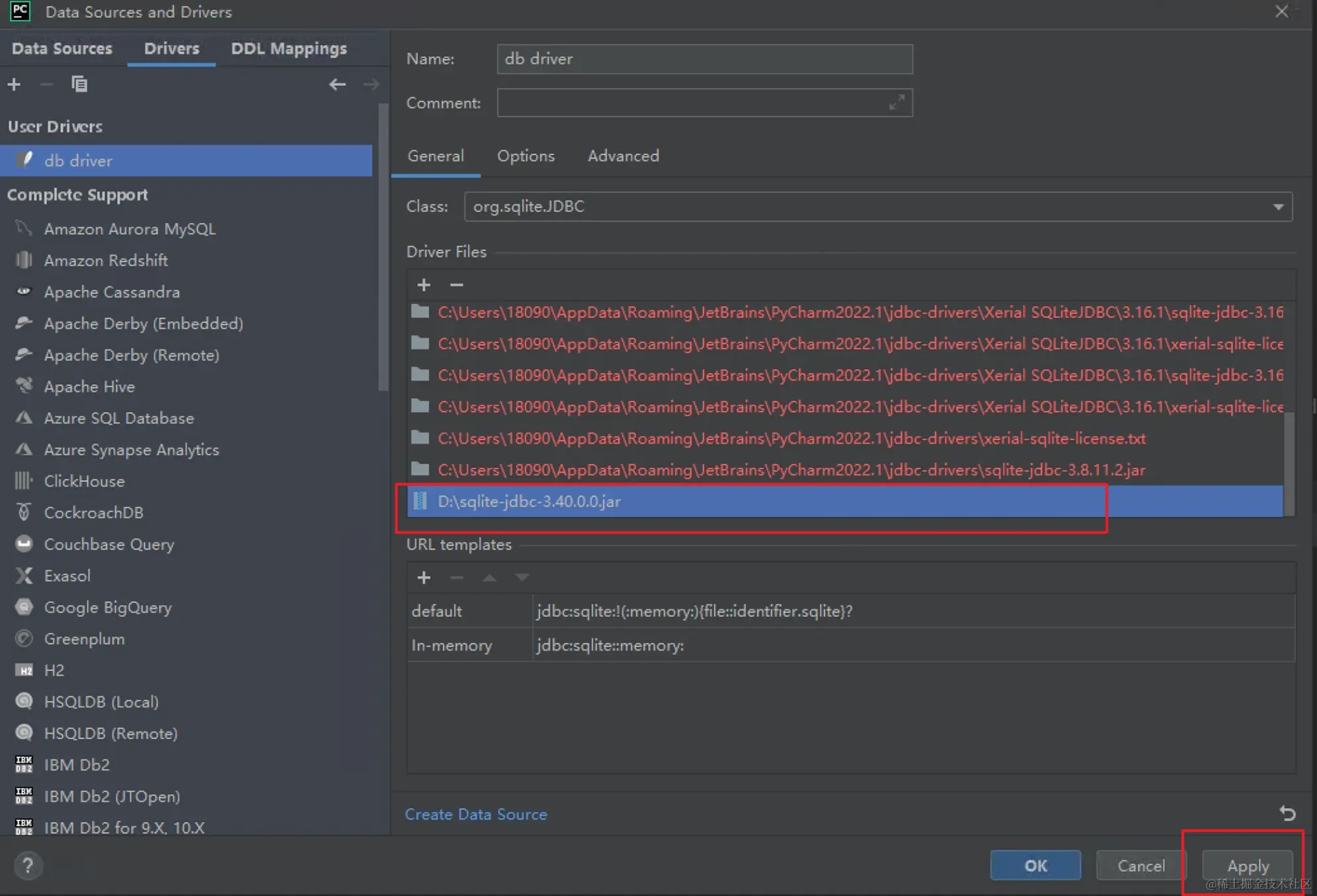The image size is (1317, 896).
Task: Move URL template up arrow
Action: pyautogui.click(x=489, y=578)
